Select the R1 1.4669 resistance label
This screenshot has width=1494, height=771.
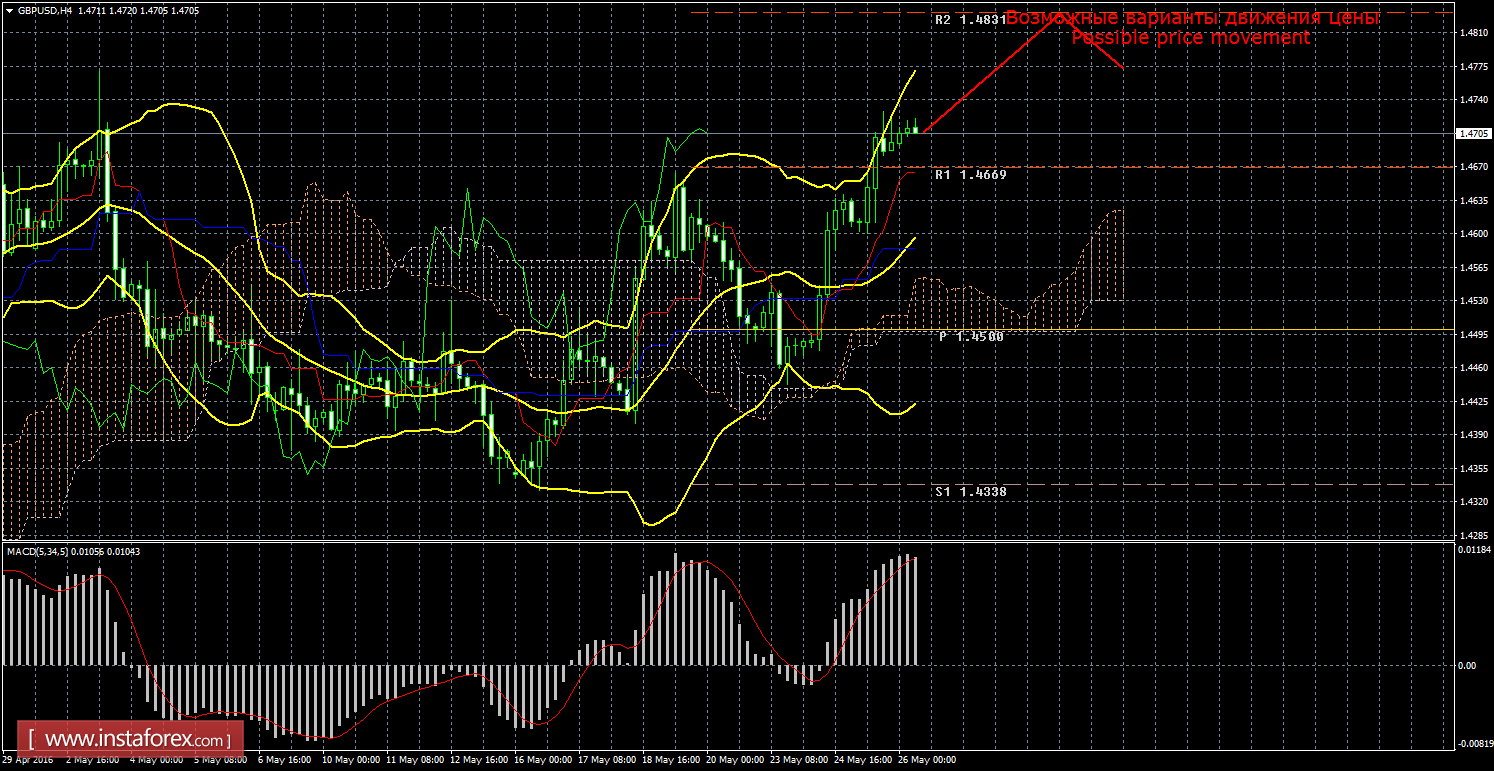(970, 174)
